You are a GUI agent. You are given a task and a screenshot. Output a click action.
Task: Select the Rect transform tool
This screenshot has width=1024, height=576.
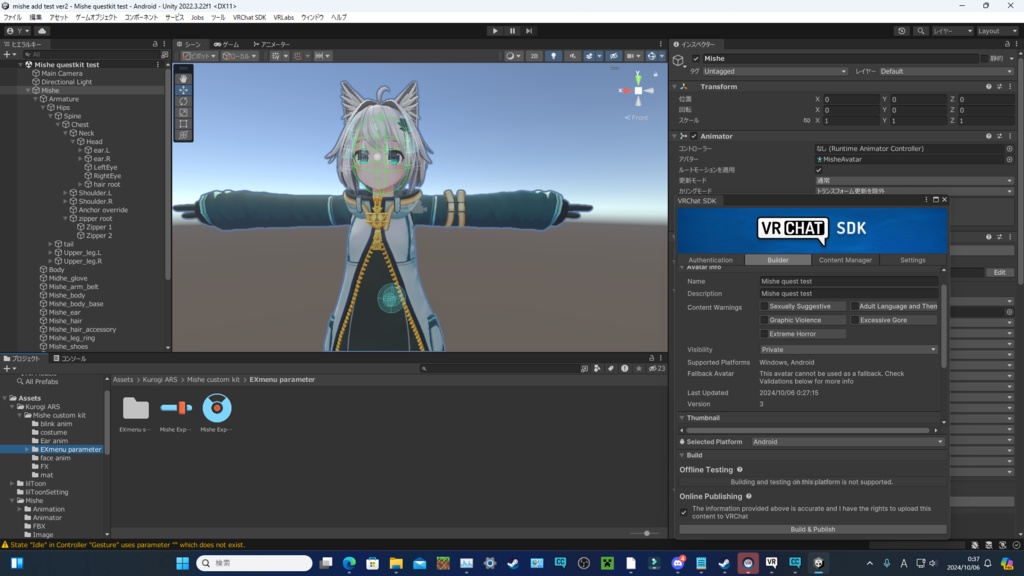183,123
